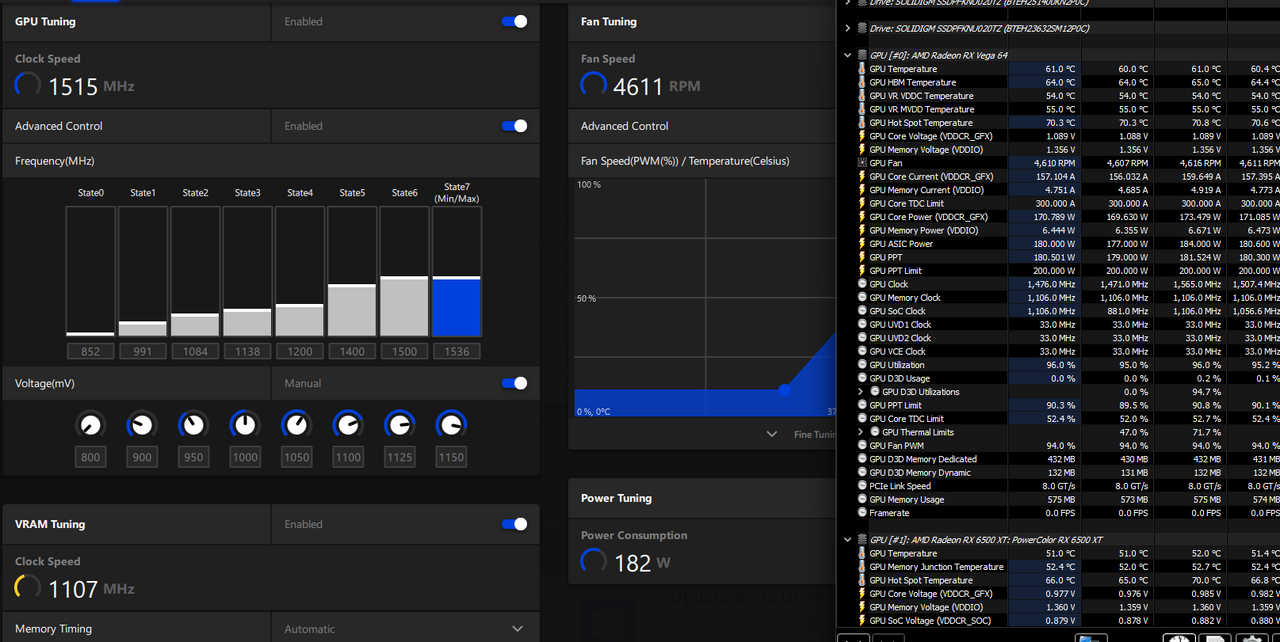Collapse the AMD Radeon RX Vega 64 group
The image size is (1280, 642).
click(x=848, y=55)
